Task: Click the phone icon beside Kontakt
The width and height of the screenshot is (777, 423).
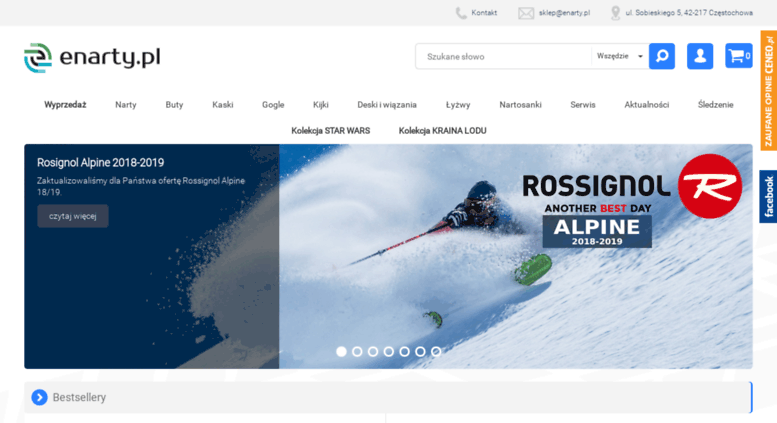Action: pos(461,13)
